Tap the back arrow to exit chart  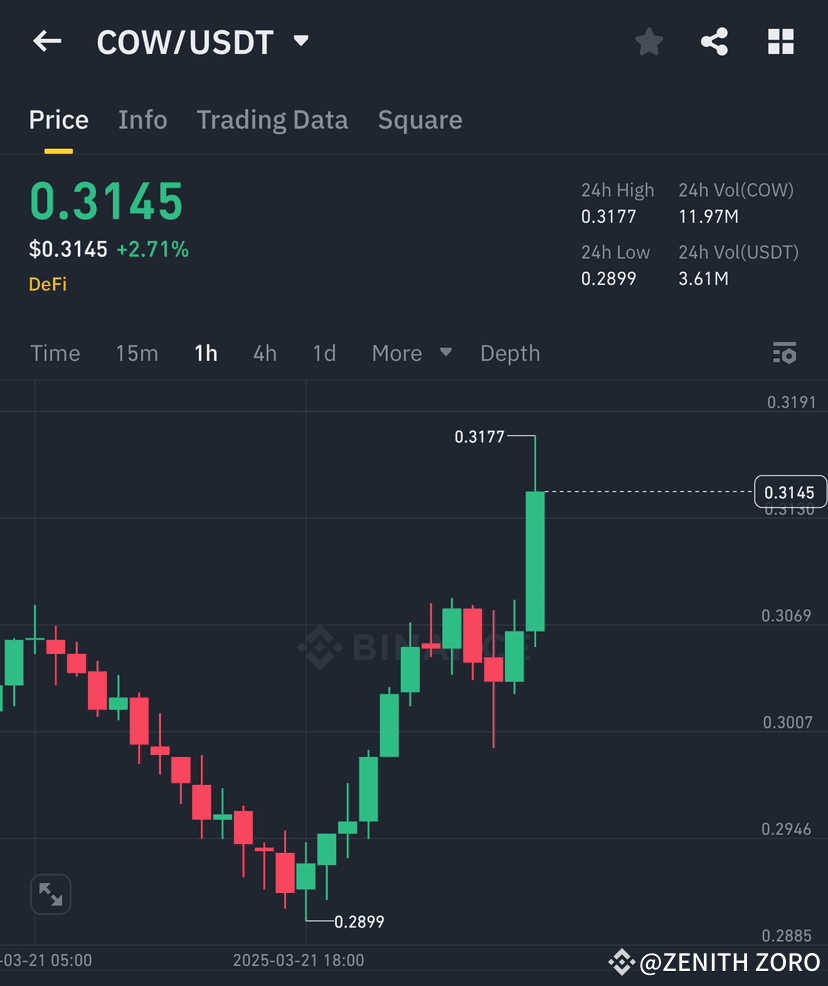point(47,41)
